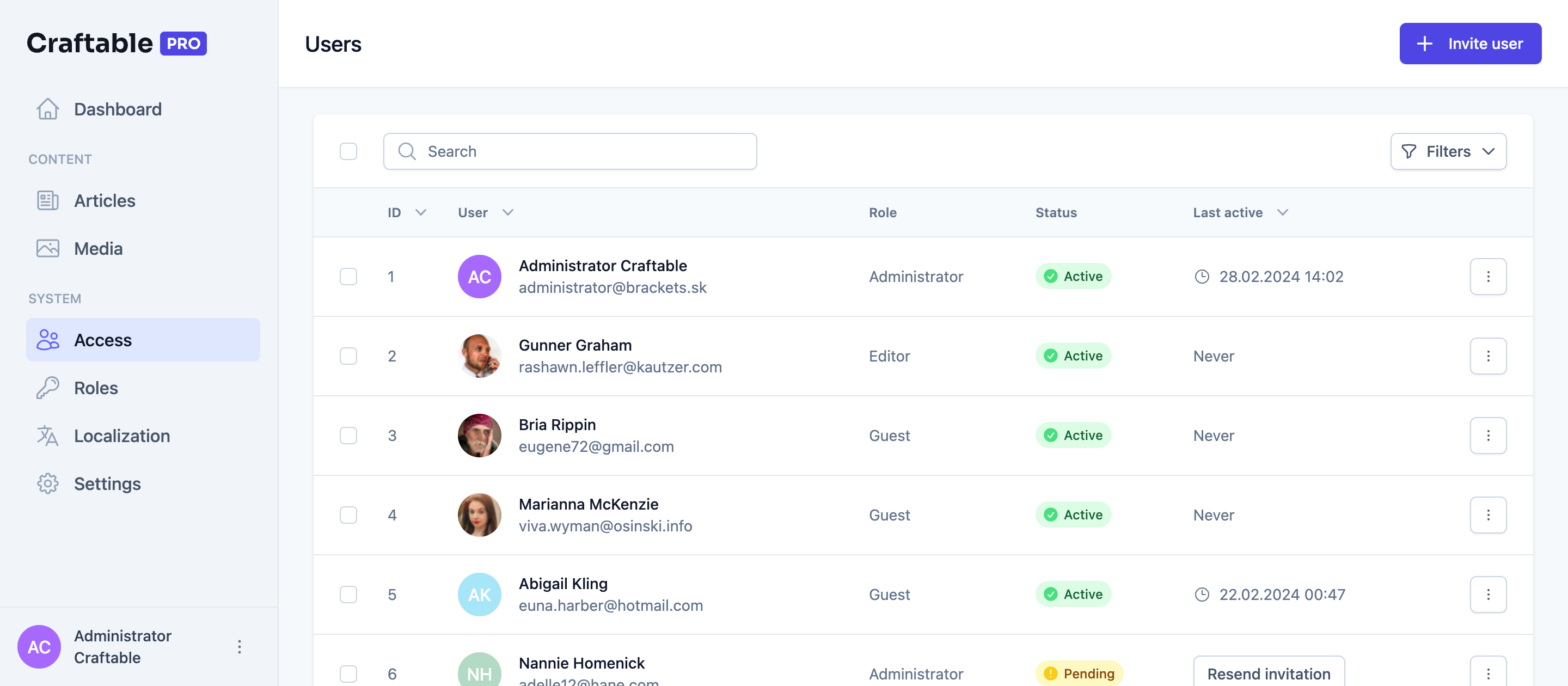Click the Dashboard home icon
The image size is (1568, 686).
(47, 109)
